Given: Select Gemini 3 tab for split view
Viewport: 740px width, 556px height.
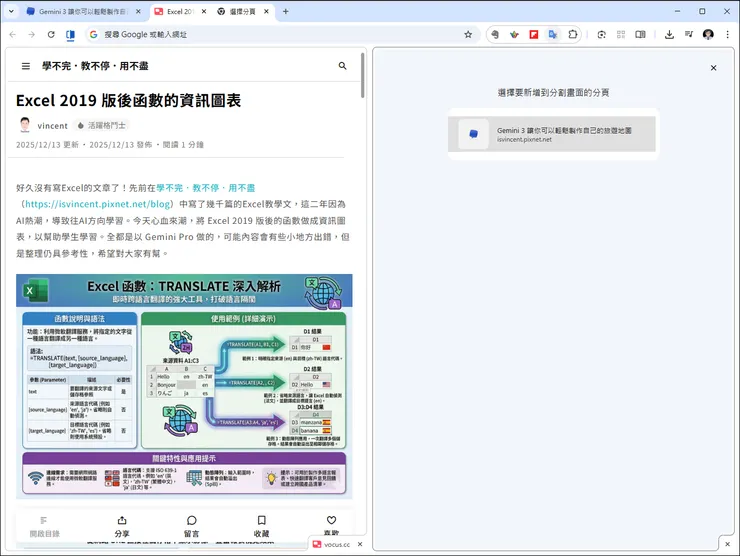Looking at the screenshot, I should click(x=552, y=134).
